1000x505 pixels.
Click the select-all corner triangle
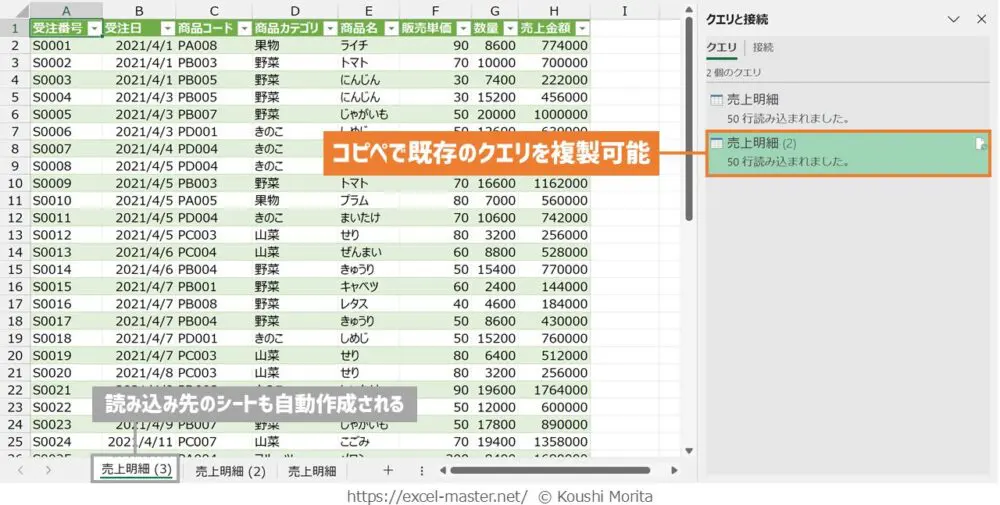[15, 10]
